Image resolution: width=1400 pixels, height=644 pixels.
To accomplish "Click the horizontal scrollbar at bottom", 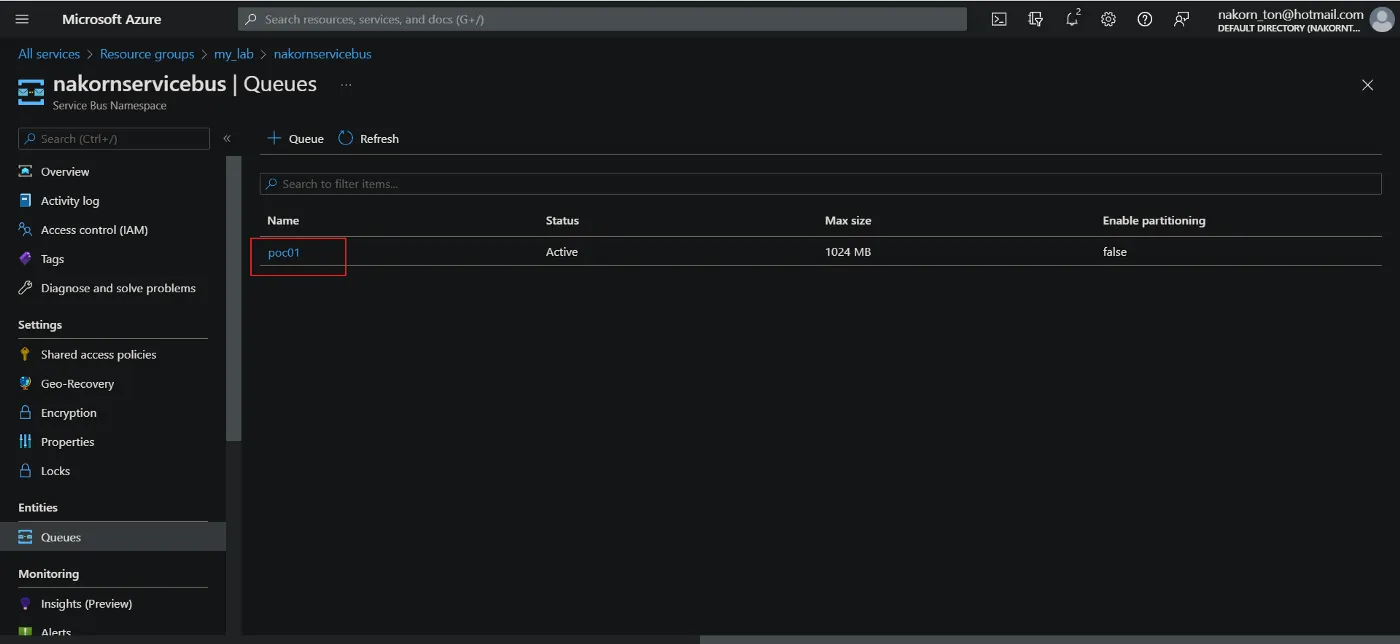I will click(x=1049, y=639).
